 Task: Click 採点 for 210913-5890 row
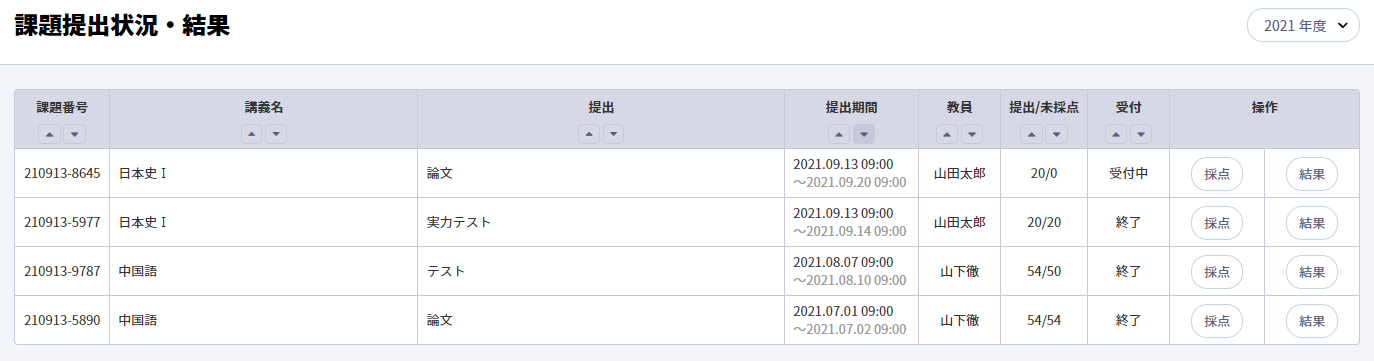point(1217,321)
